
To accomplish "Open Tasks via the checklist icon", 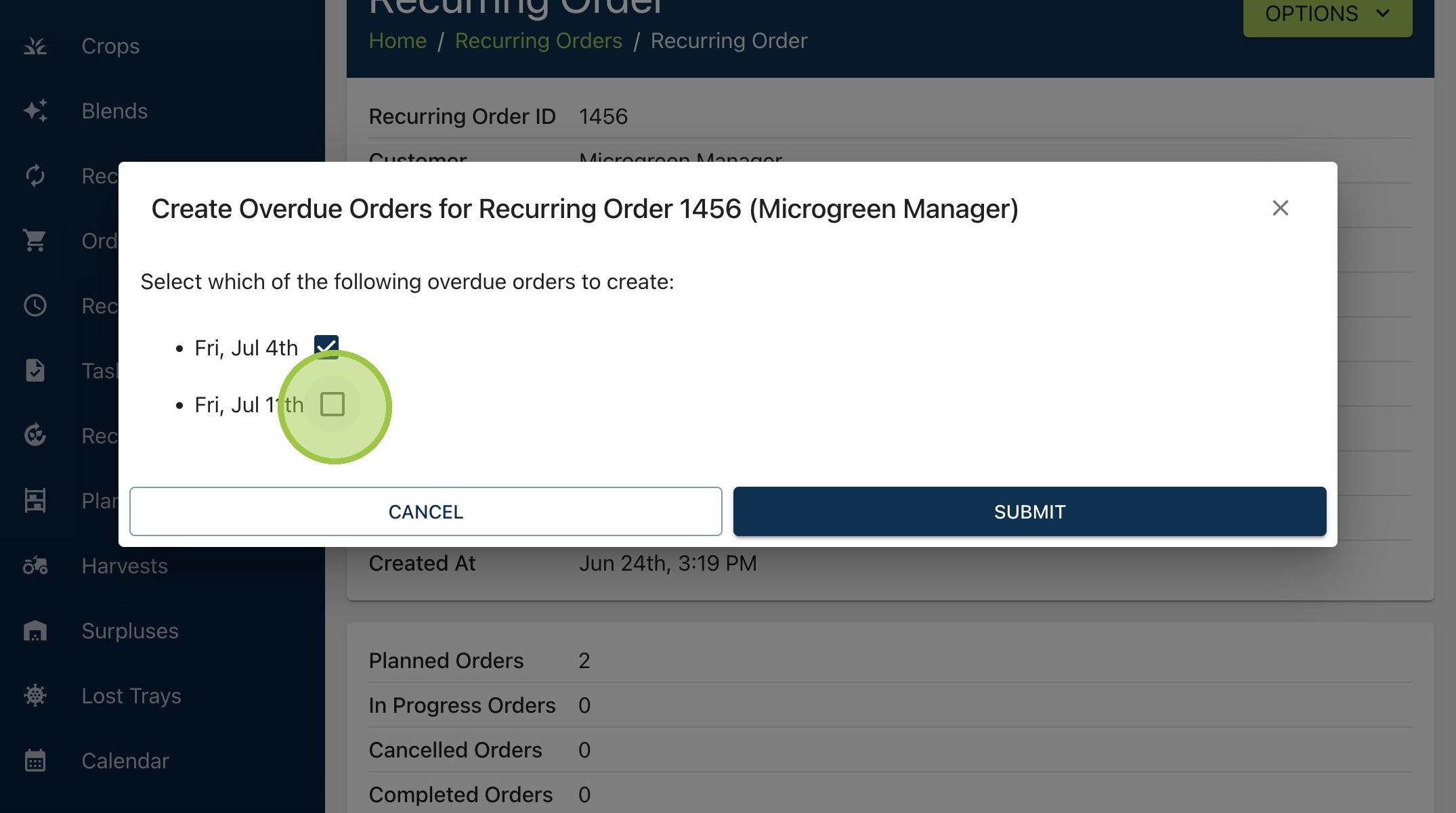I will coord(35,371).
